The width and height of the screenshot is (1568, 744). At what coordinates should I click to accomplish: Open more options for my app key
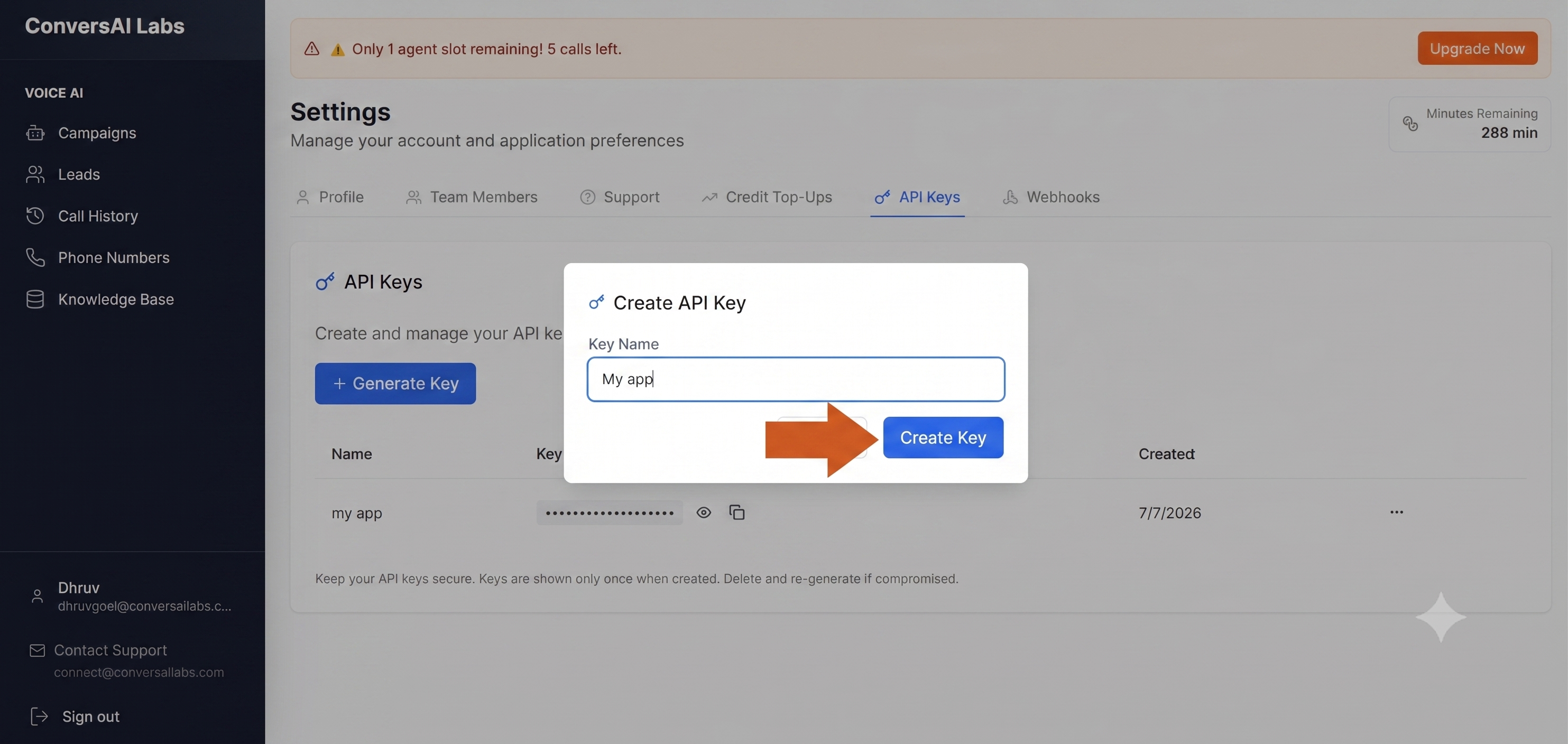click(x=1396, y=512)
